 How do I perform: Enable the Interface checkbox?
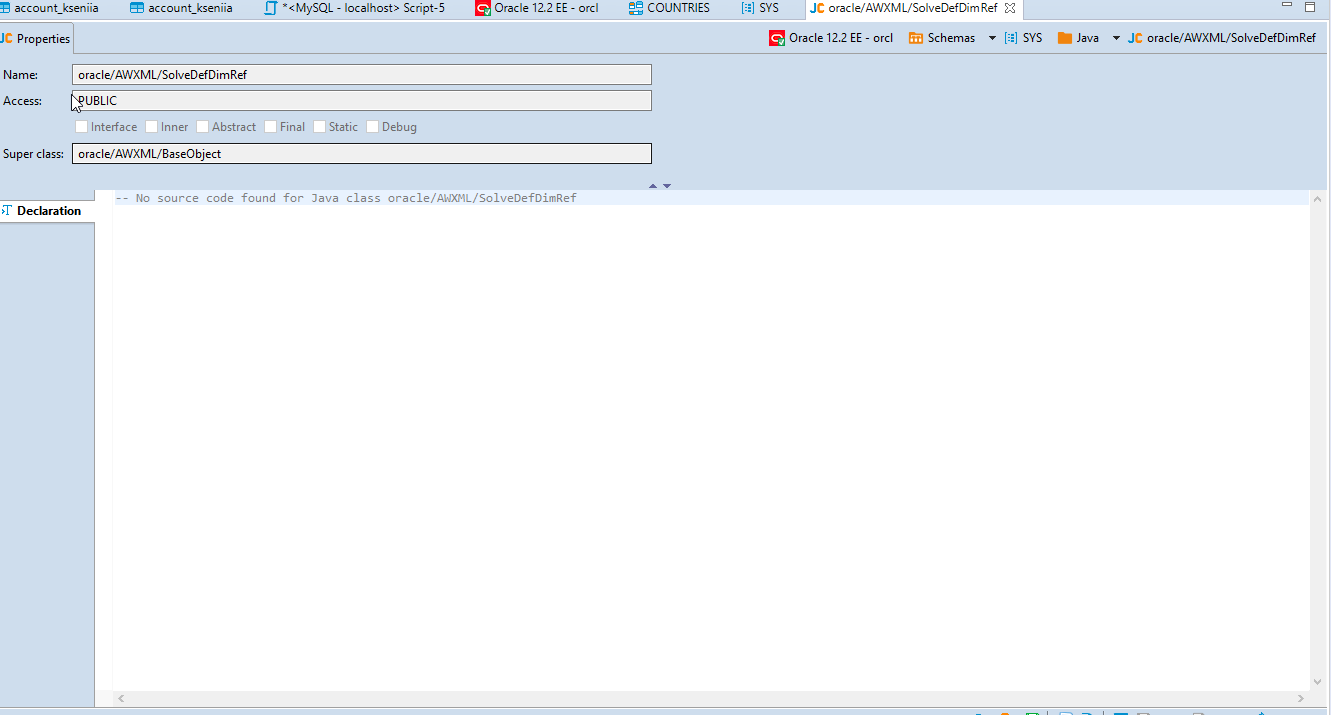(82, 126)
